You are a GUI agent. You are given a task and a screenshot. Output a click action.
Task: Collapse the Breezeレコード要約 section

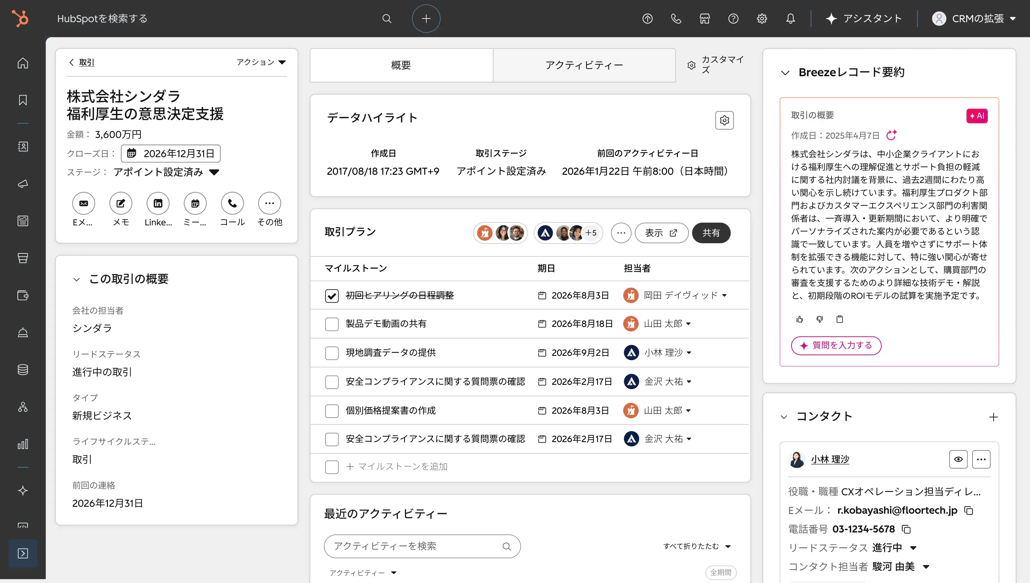point(785,72)
